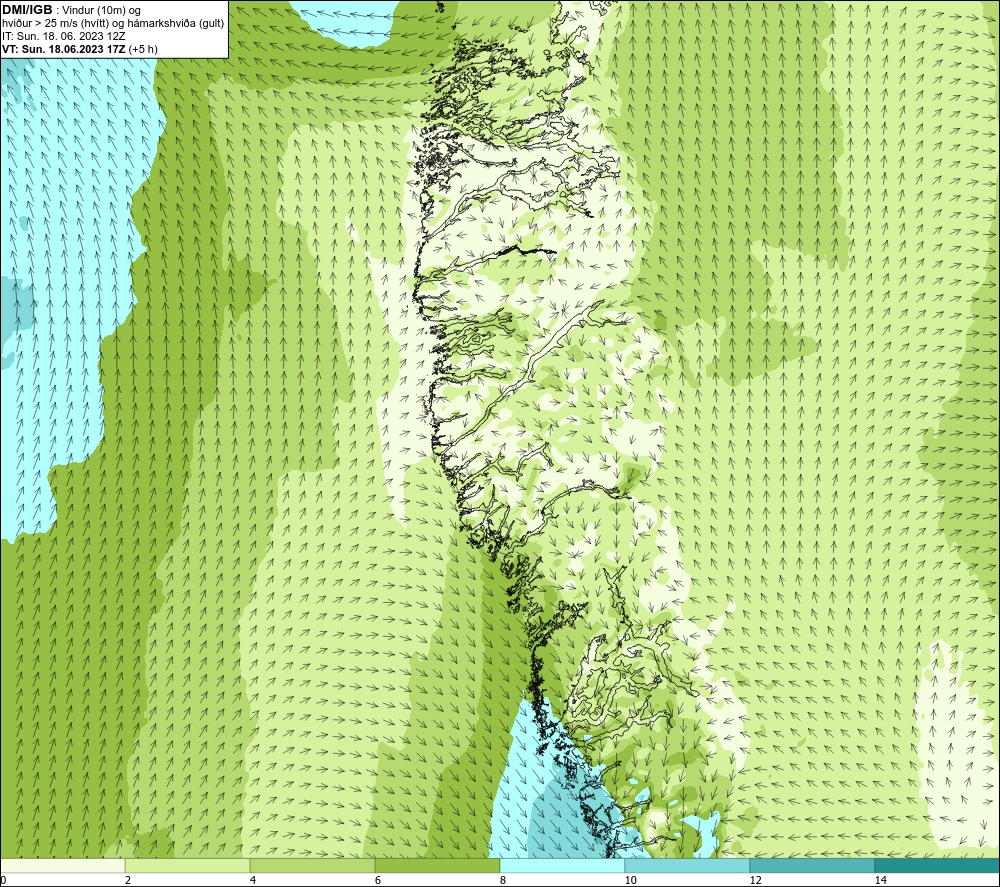Click the colorbar label '0'
The width and height of the screenshot is (1000, 887).
point(3,880)
